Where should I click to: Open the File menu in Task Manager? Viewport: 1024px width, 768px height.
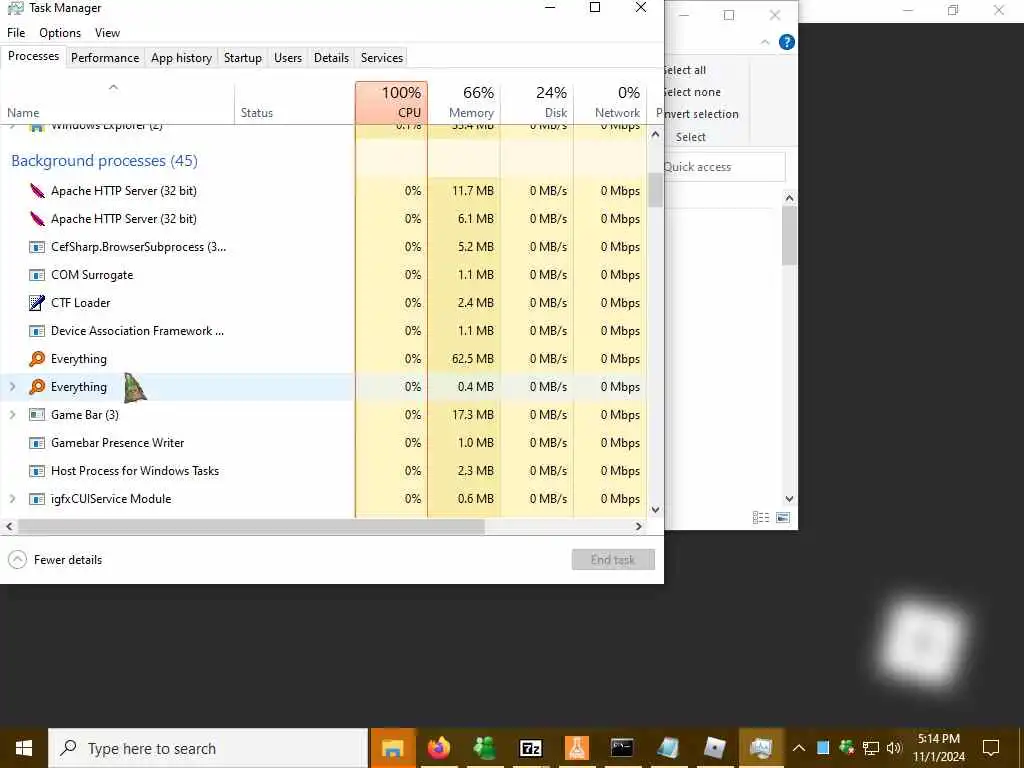click(16, 33)
